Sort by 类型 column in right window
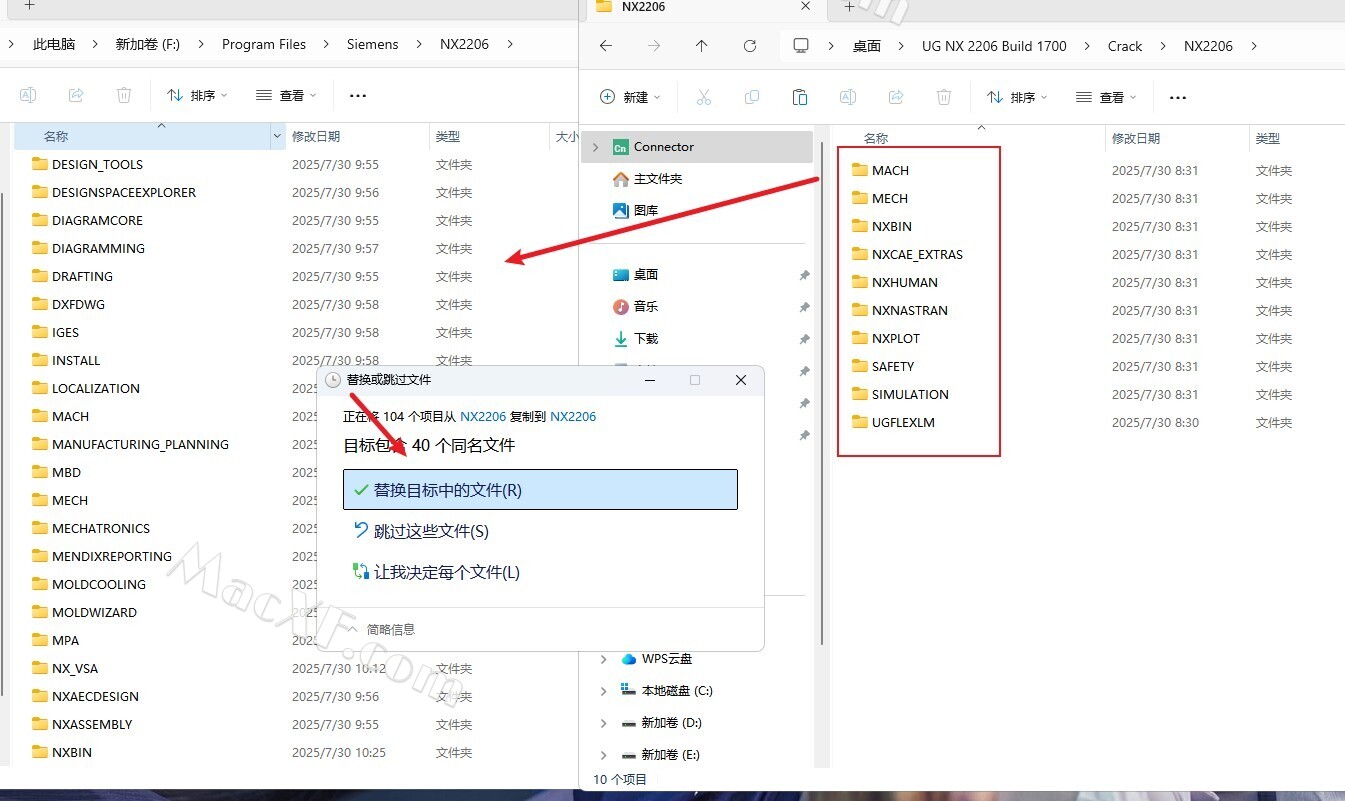Screen dimensions: 1345x801 [x=1268, y=139]
